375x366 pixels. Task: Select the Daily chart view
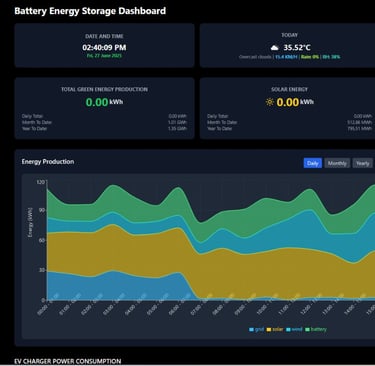point(313,163)
